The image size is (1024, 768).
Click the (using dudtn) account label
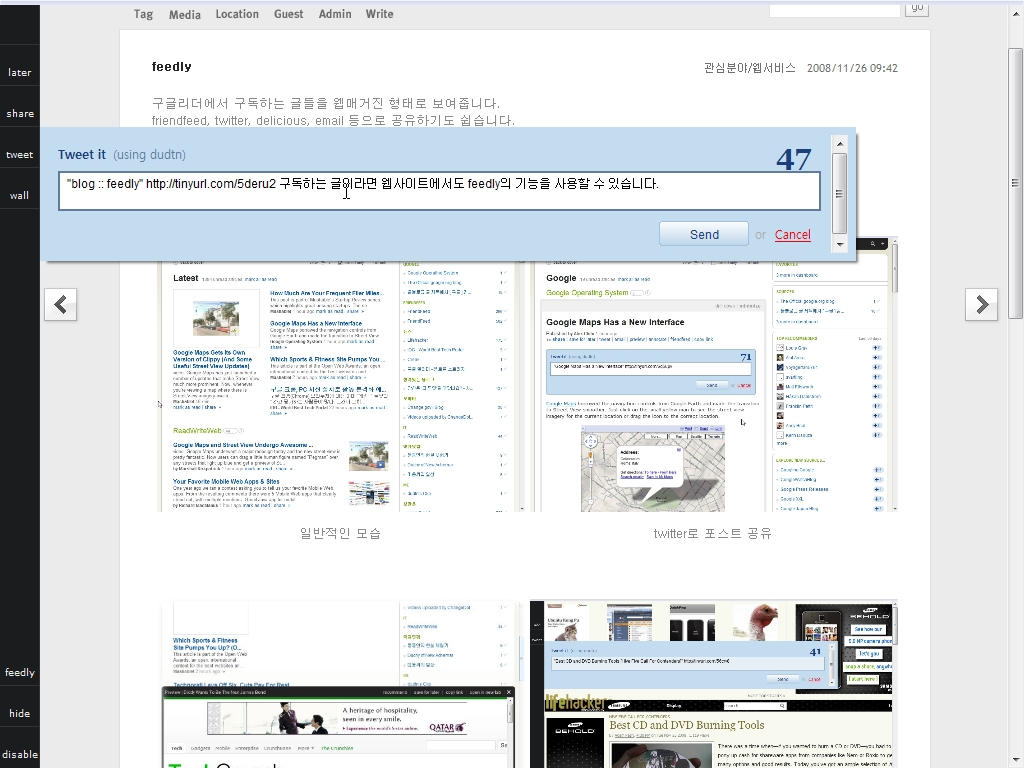150,155
